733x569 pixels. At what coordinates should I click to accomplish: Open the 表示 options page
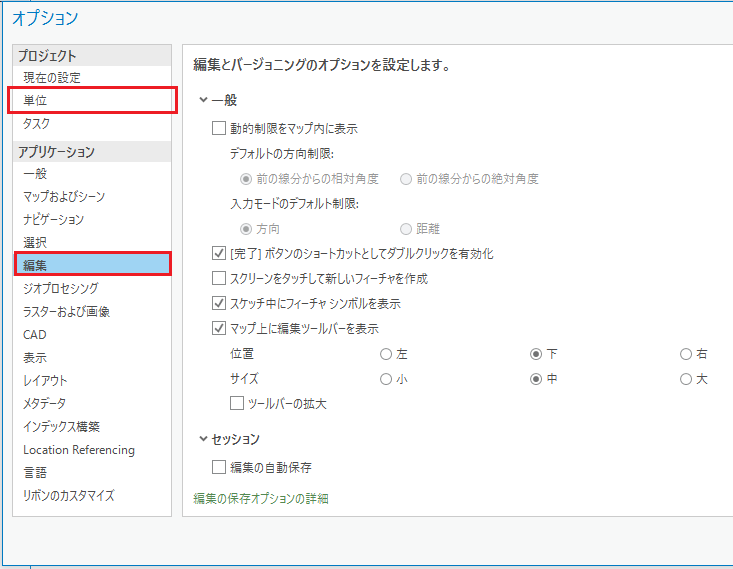coord(92,358)
